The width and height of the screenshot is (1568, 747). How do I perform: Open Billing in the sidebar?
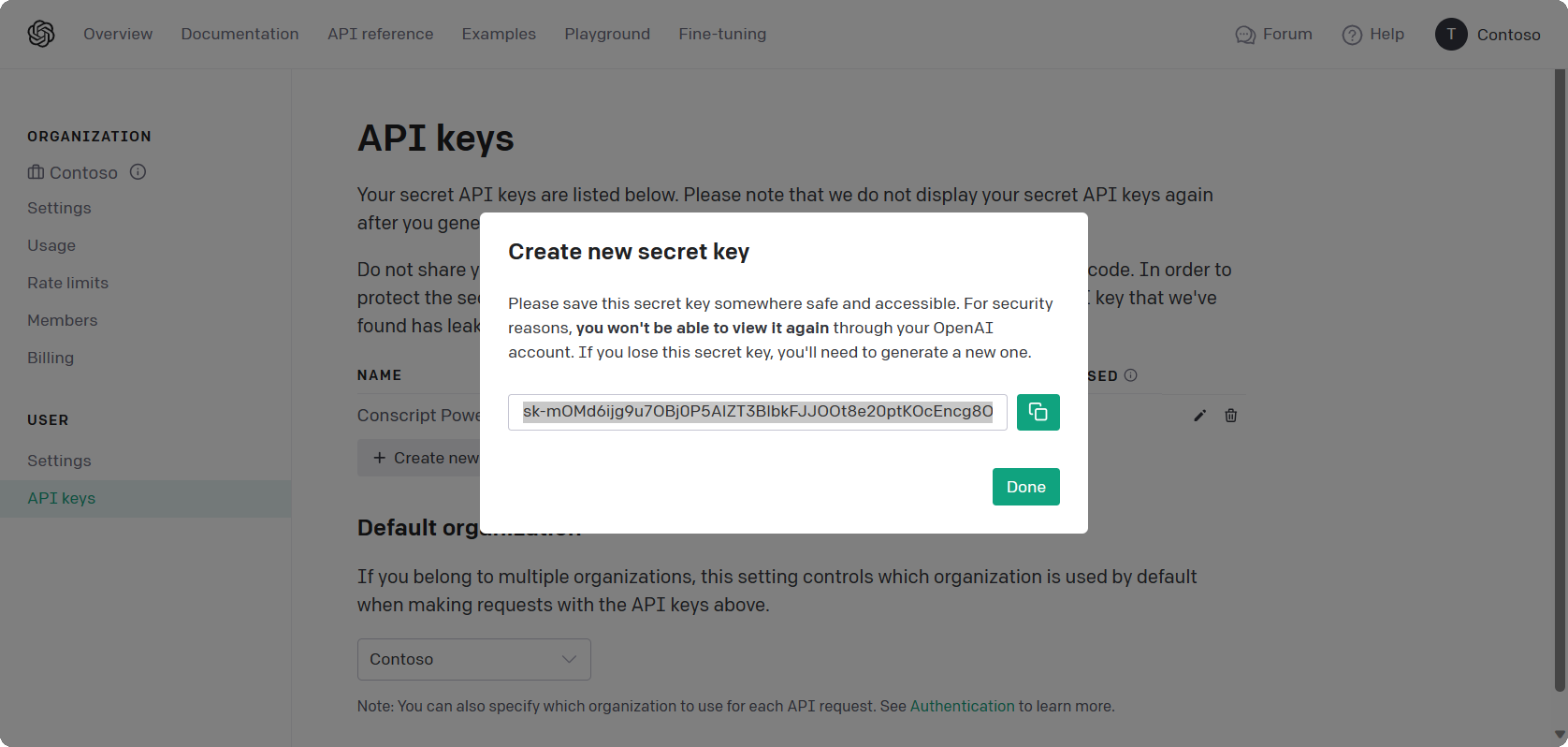click(x=51, y=358)
